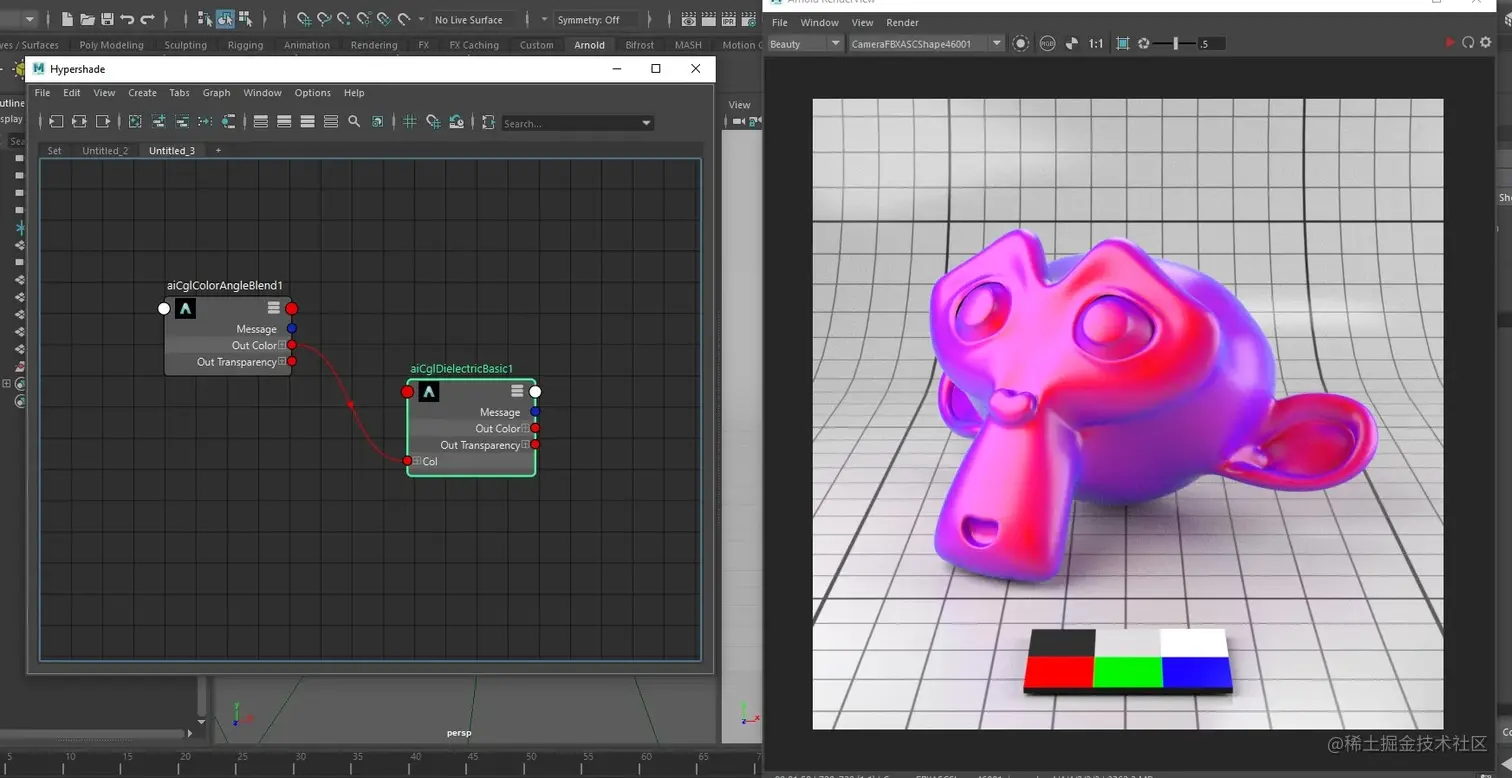Expand Col attribute on aiCglDielectricBasic1
This screenshot has width=1512, height=778.
417,461
